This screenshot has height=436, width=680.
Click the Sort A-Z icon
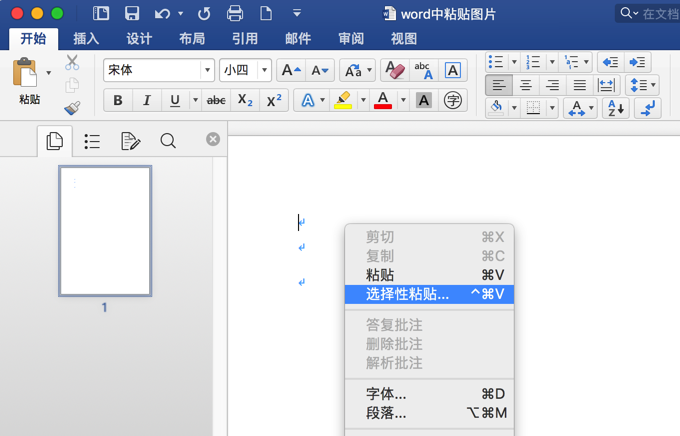point(616,108)
